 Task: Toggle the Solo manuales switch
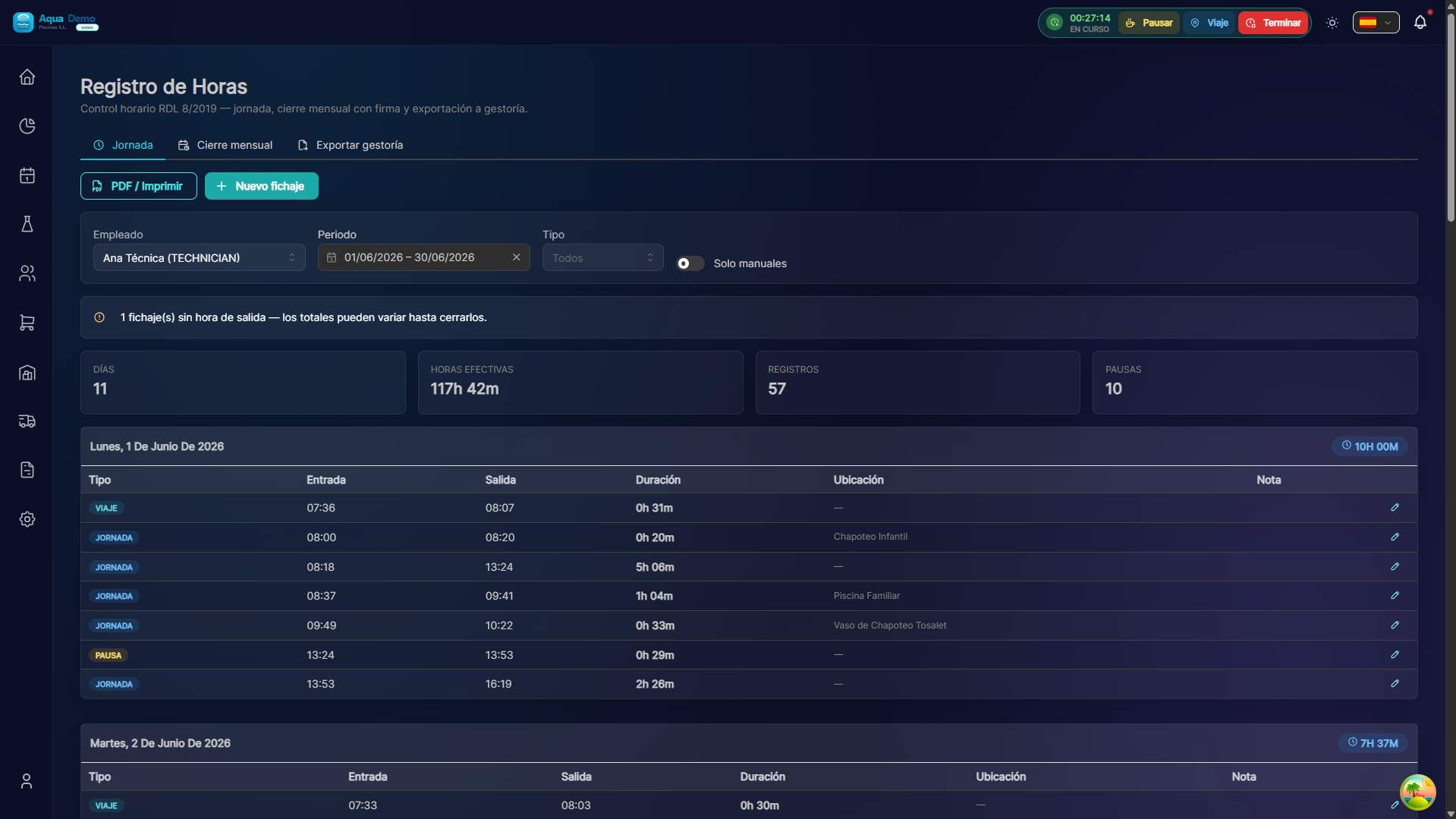point(690,263)
